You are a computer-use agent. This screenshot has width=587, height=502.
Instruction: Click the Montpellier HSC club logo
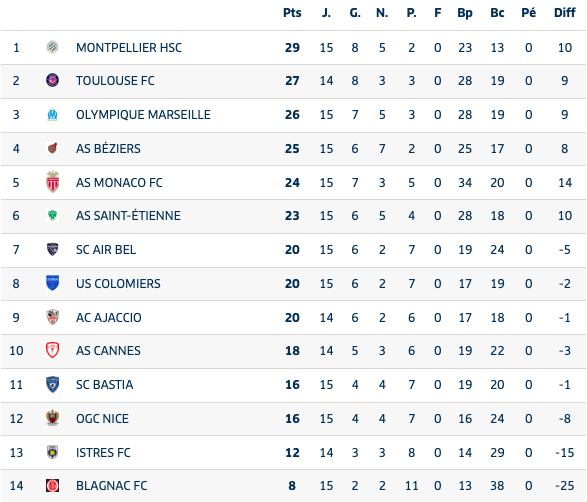point(52,47)
